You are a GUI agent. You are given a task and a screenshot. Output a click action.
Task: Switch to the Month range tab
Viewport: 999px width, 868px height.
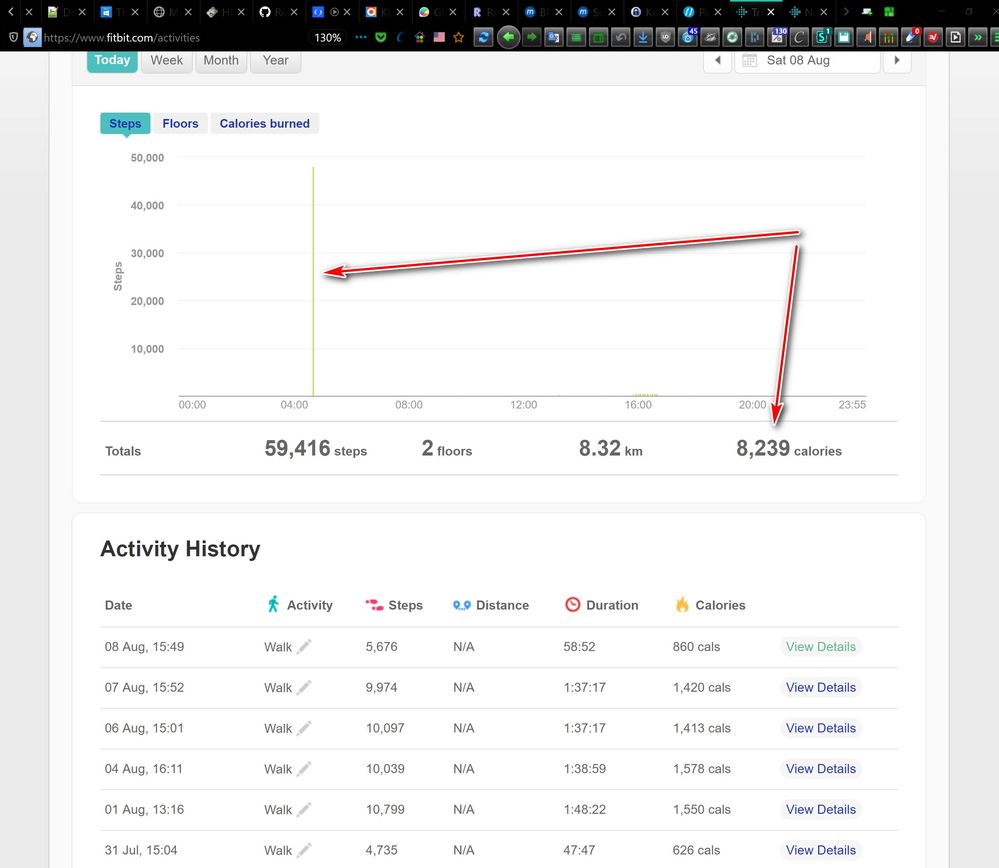[221, 61]
